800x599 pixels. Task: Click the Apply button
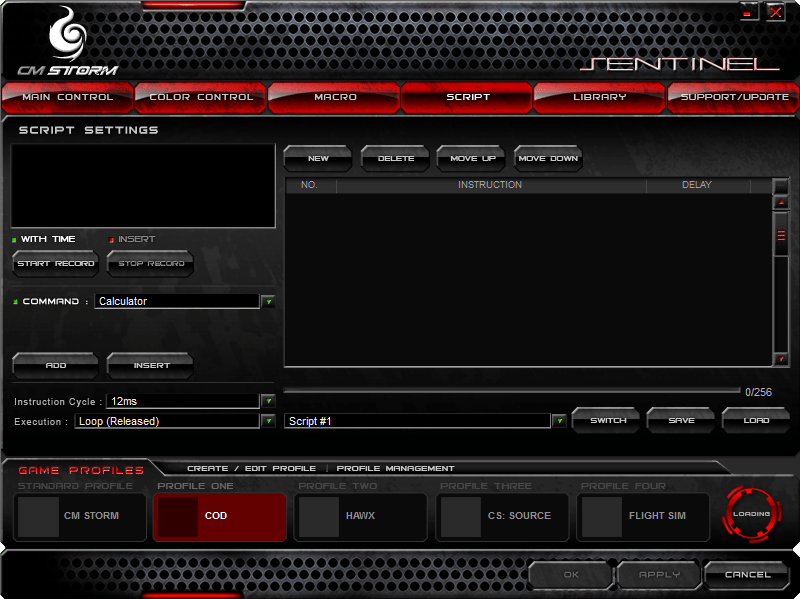pyautogui.click(x=659, y=575)
